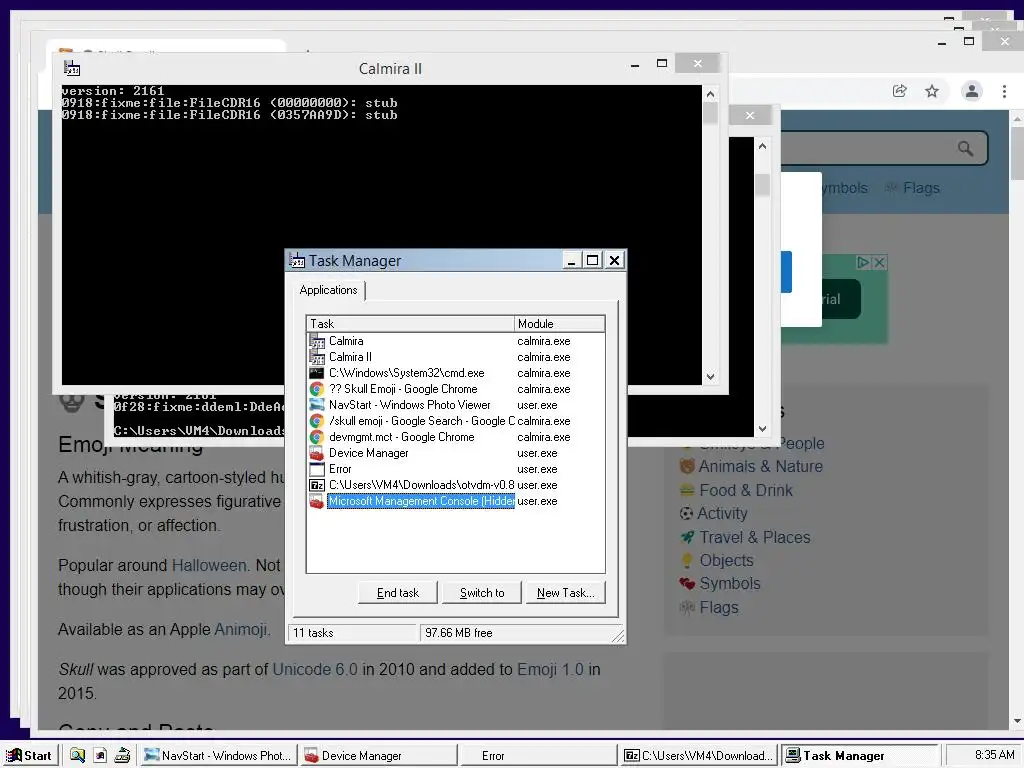Screen dimensions: 1024x768
Task: Click the find/search quick launch icon in taskbar
Action: (x=77, y=756)
